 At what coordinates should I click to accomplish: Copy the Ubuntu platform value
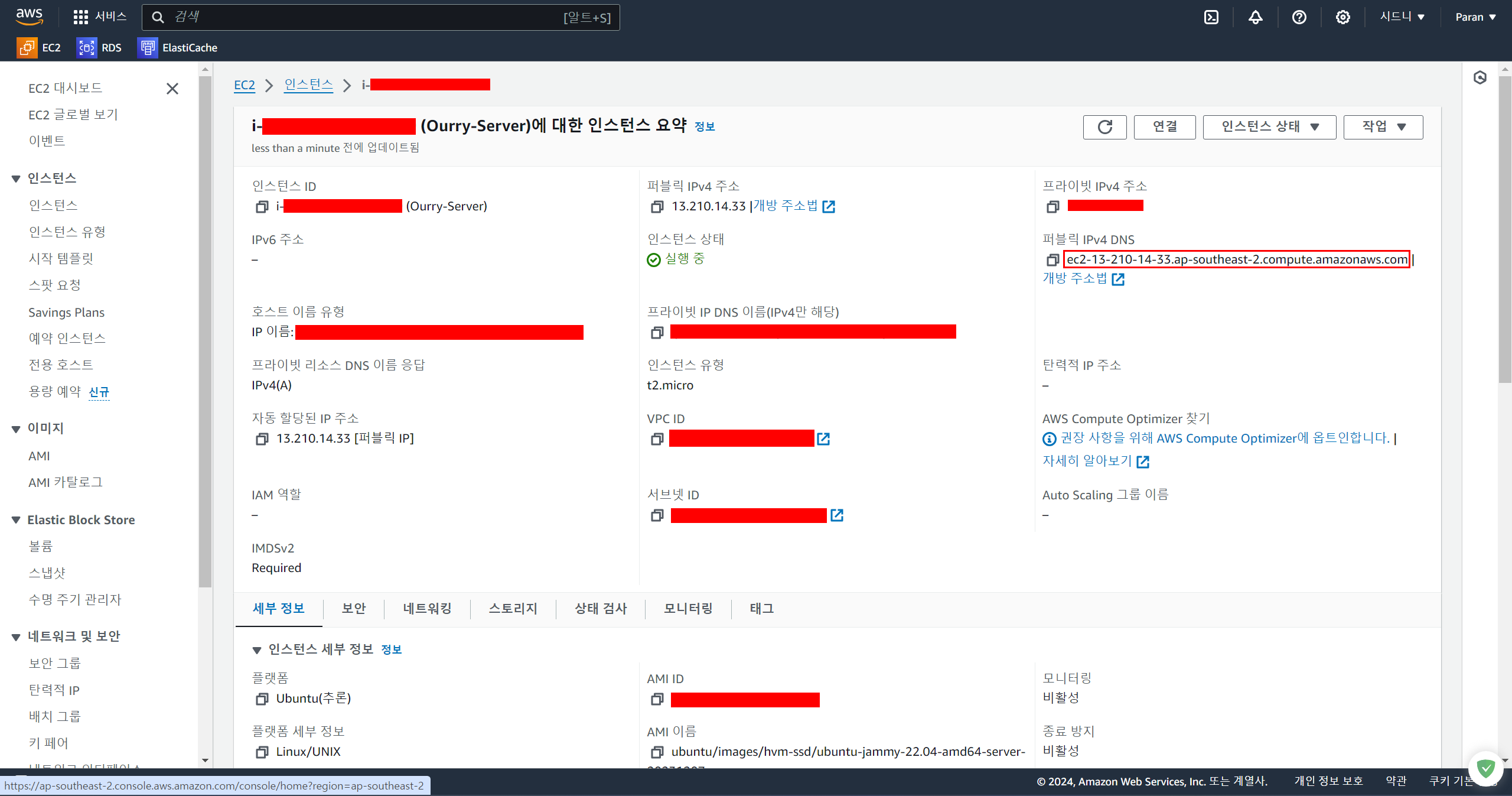(x=262, y=699)
